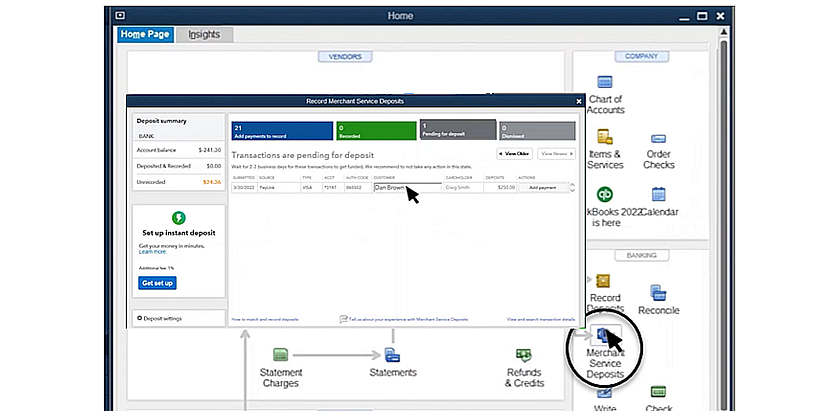Open the Calendar icon
Viewport: 840px width, 411px height.
tap(658, 196)
